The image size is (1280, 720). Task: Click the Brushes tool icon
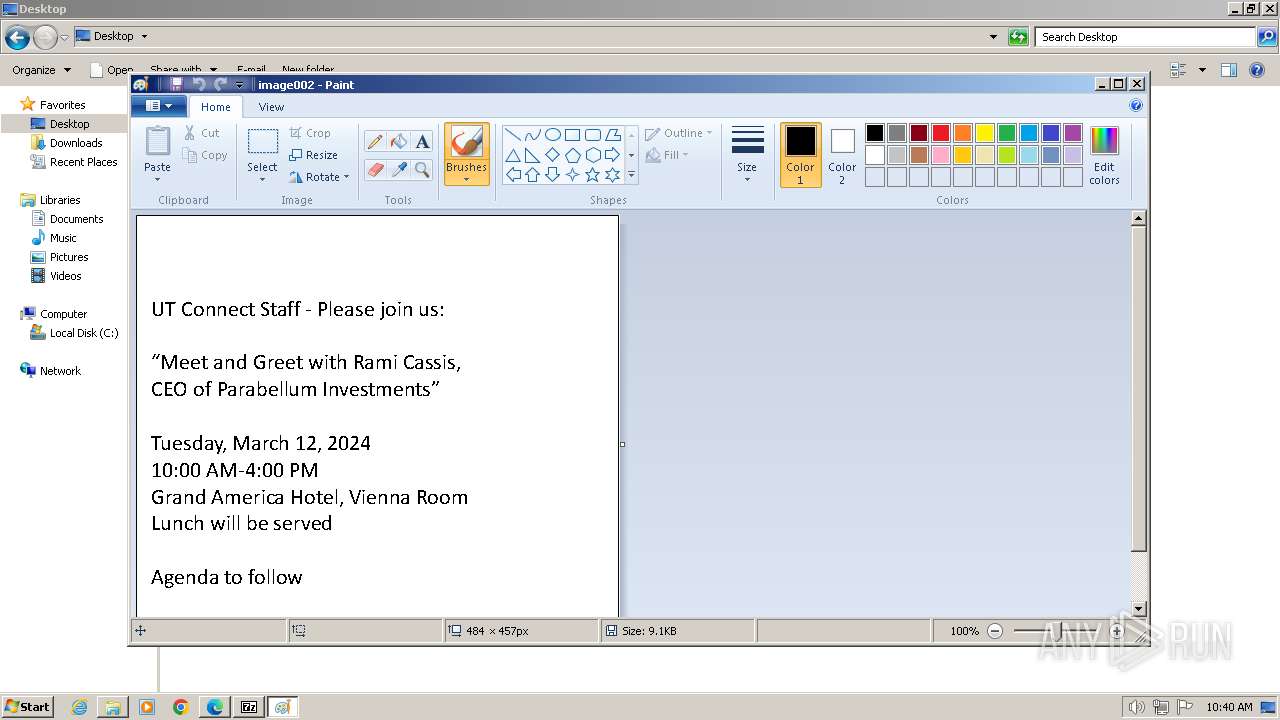point(466,142)
